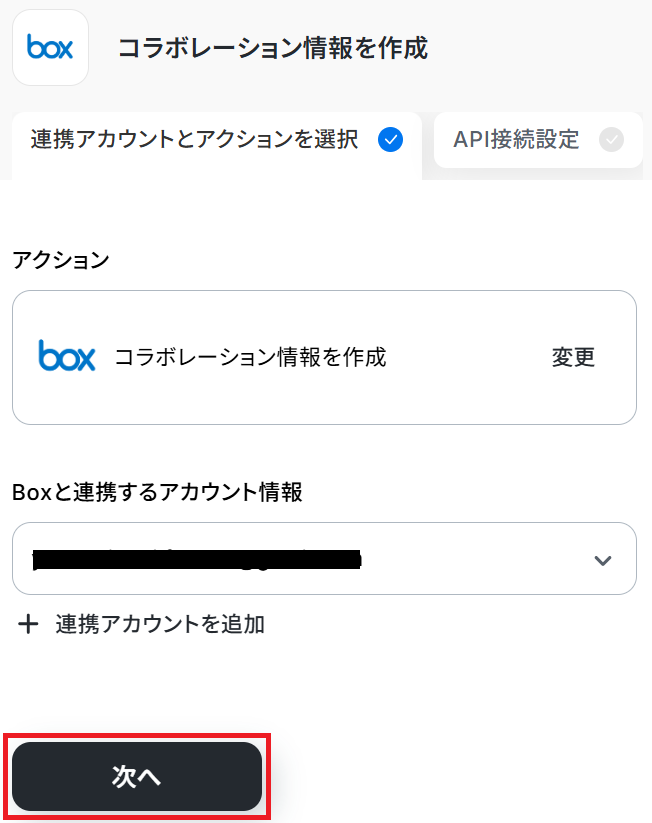Select the 連携アカウントとアクションを選択 tab
Screen dimensions: 652x823
click(x=194, y=140)
